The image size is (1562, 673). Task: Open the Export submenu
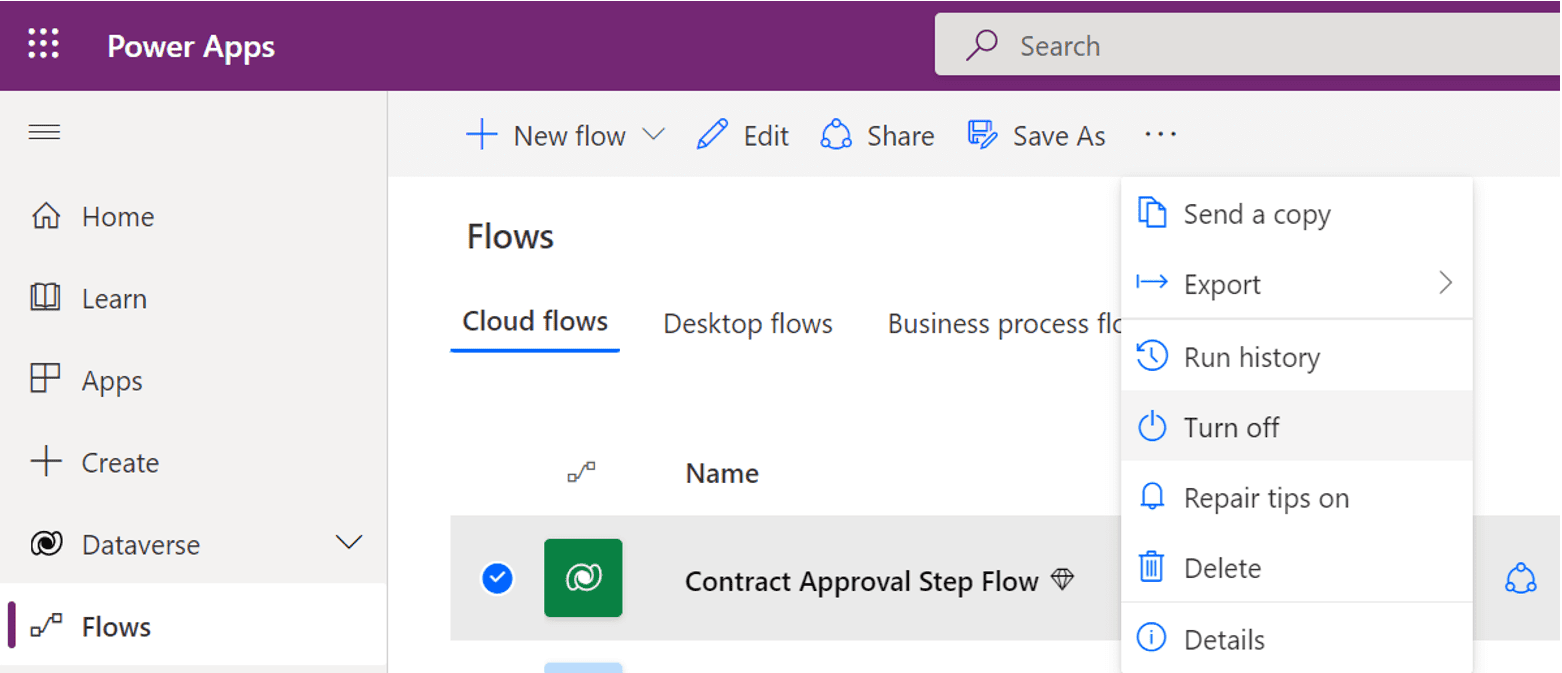coord(1297,284)
